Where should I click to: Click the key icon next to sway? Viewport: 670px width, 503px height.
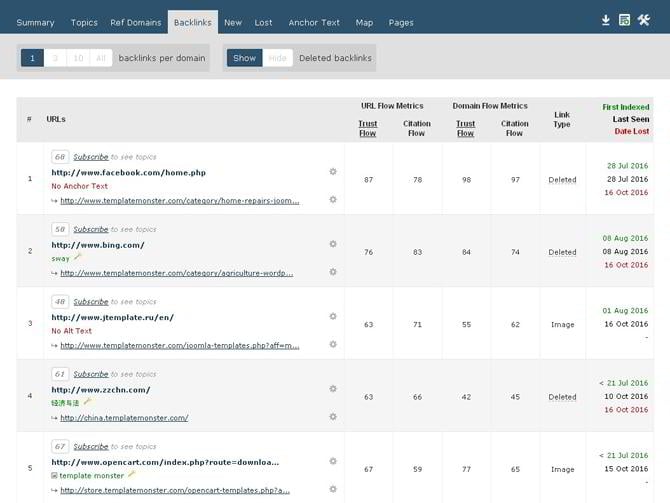(78, 257)
